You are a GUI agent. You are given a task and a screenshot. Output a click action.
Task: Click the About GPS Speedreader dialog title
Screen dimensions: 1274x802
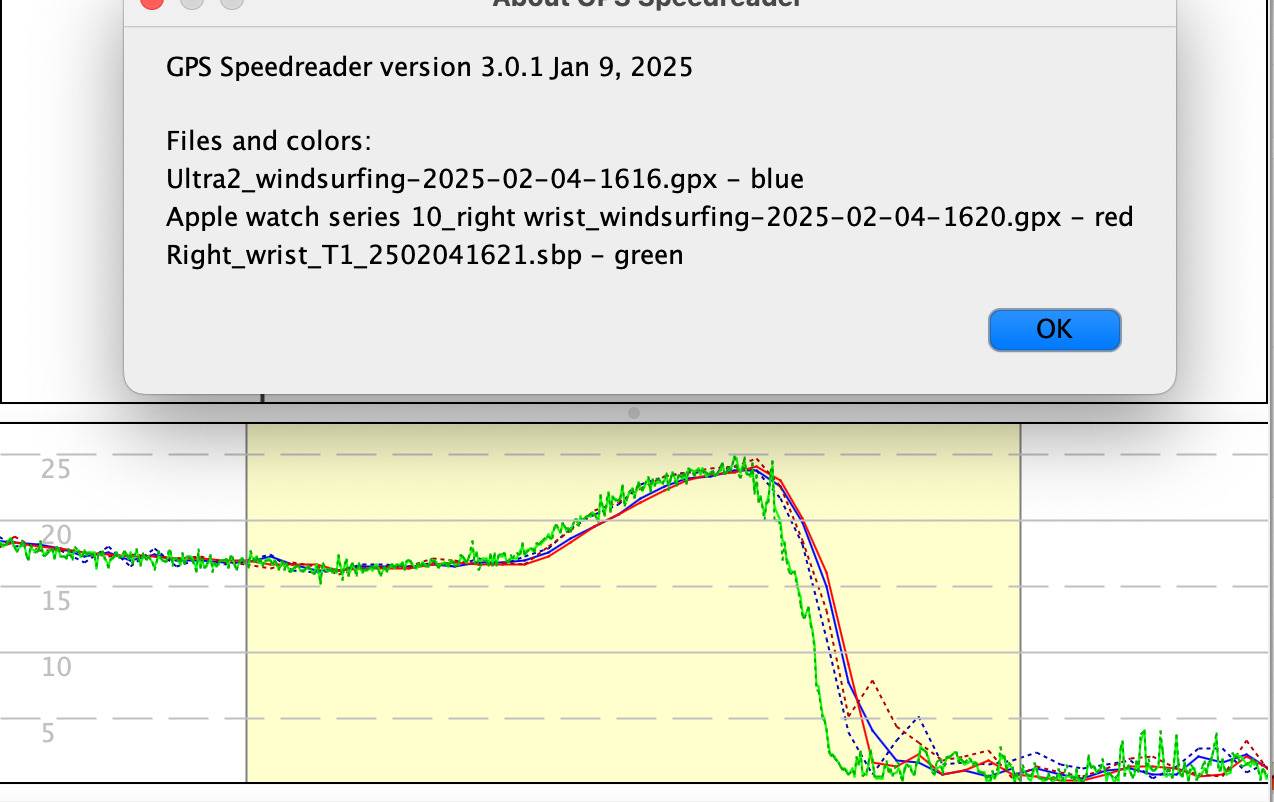coord(644,5)
